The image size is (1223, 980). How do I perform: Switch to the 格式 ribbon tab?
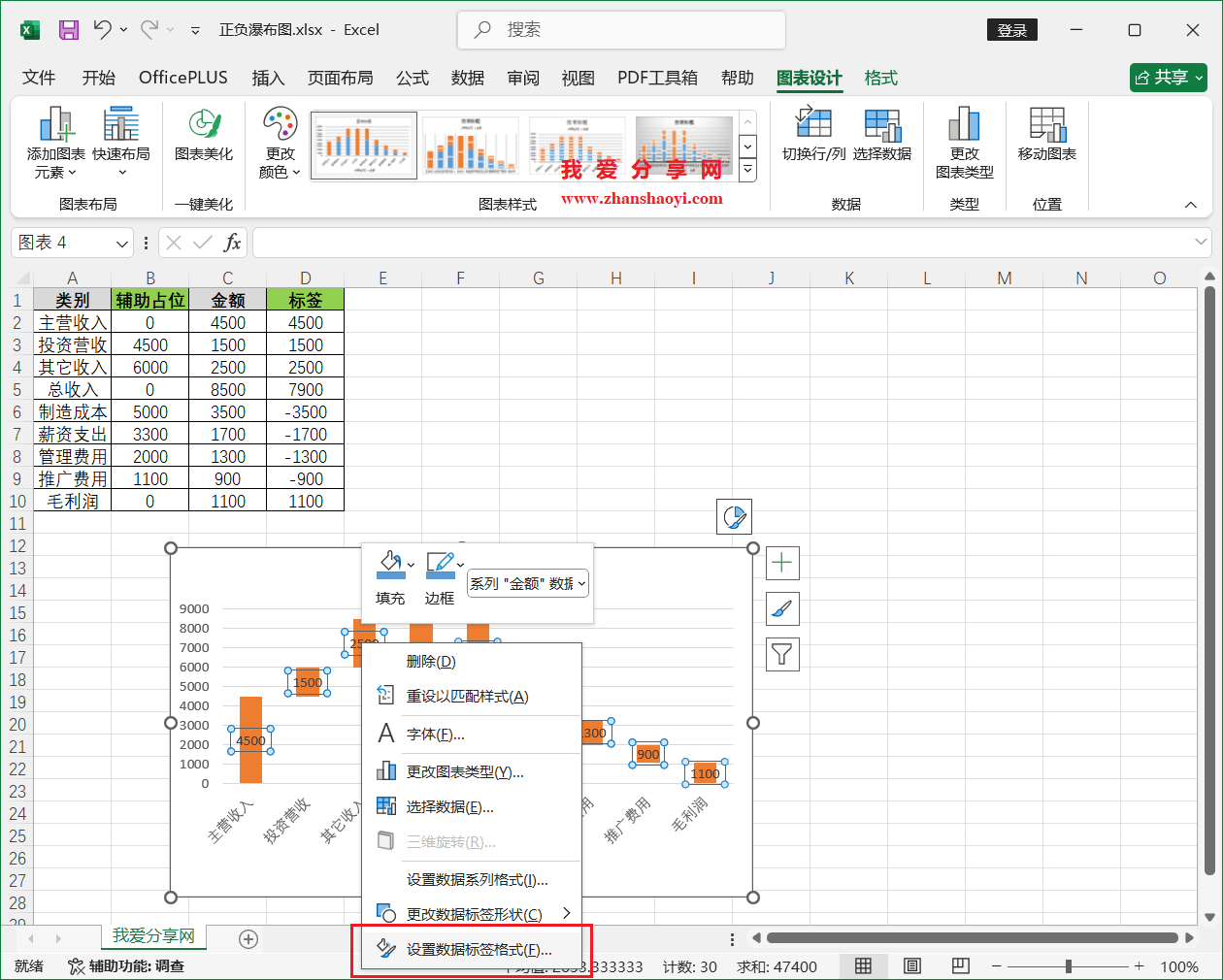tap(880, 78)
